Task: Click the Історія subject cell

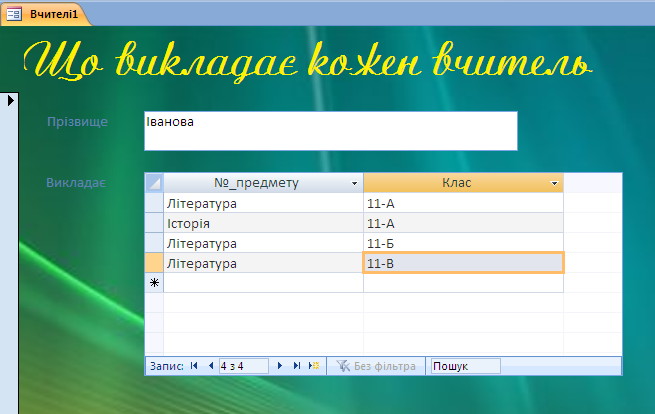Action: 264,223
